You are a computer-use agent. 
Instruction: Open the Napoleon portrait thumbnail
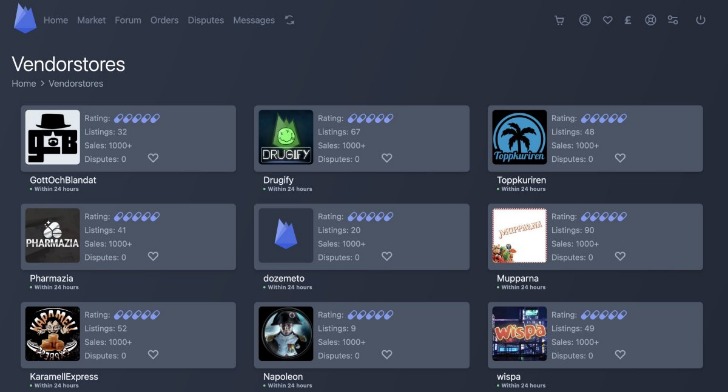pos(286,333)
